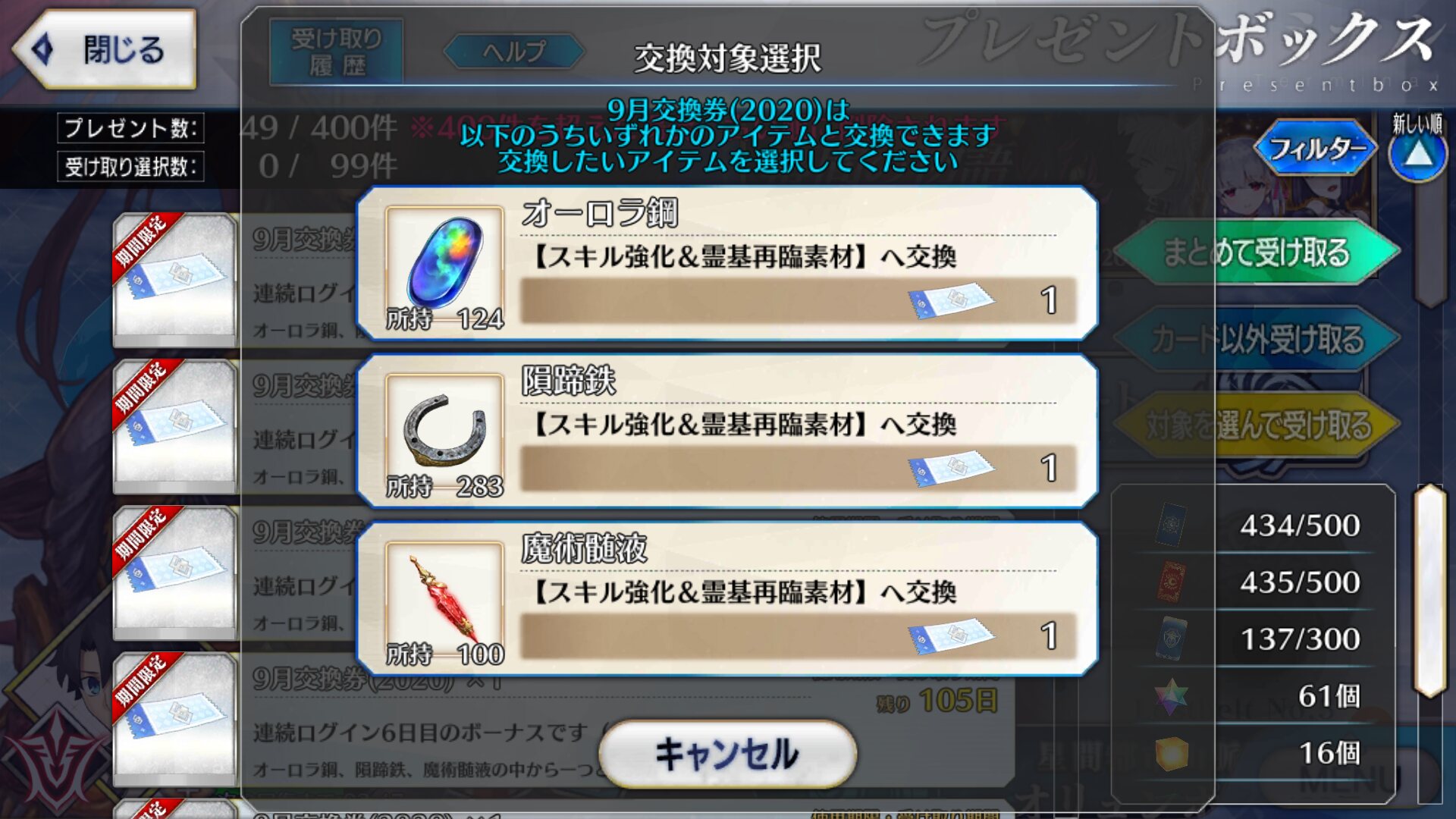Click the カード以外受け取る blue button

point(1257,339)
